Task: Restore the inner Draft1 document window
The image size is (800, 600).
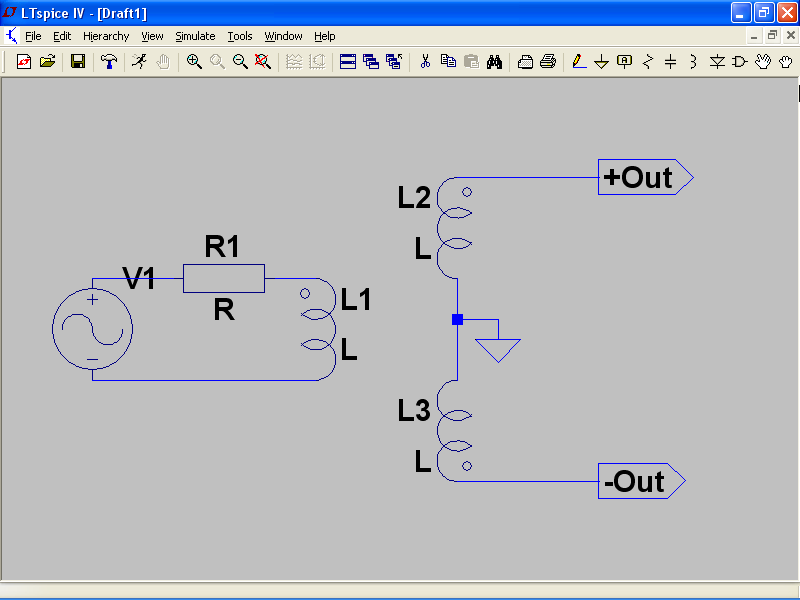Action: (772, 35)
